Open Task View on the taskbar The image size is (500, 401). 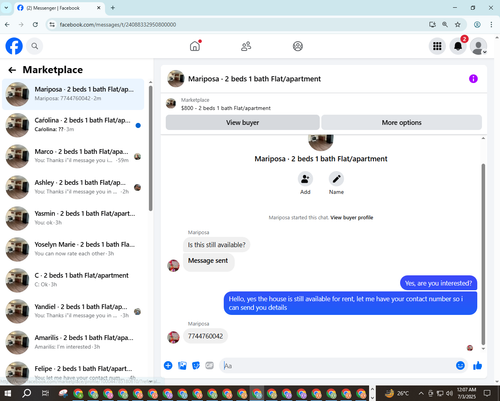tap(45, 393)
